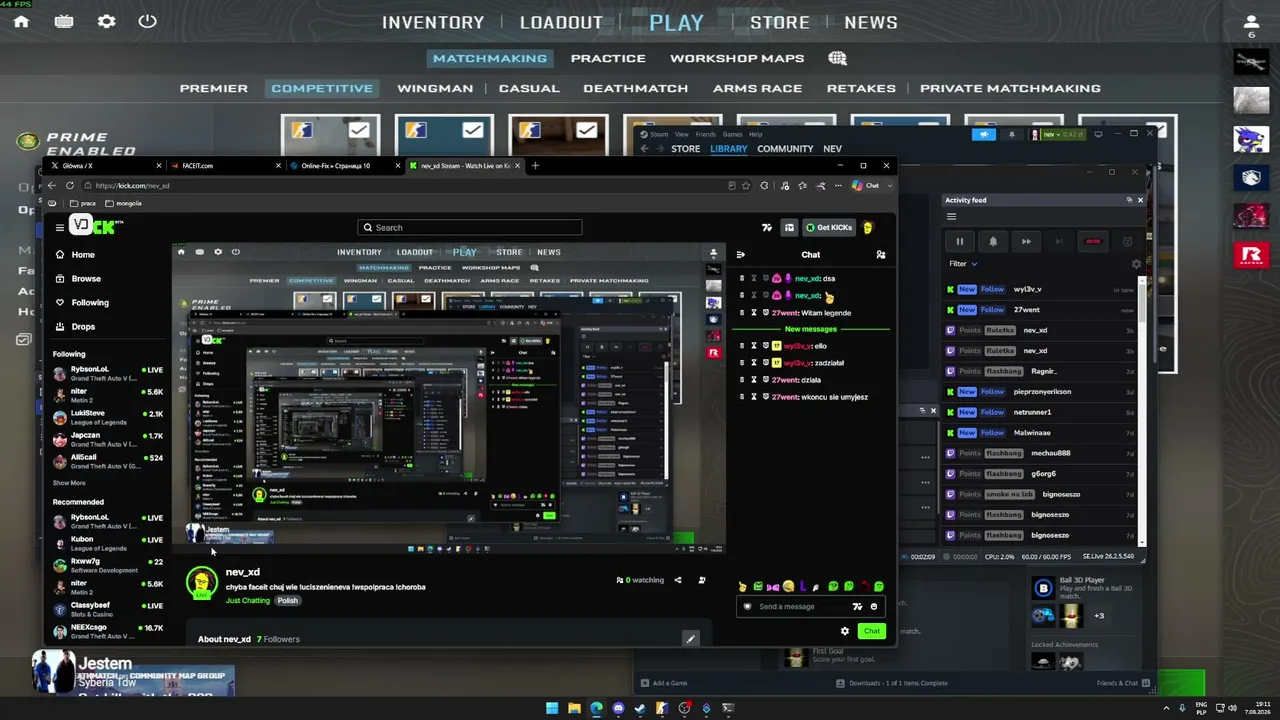Open File Explorer from the taskbar
Image resolution: width=1280 pixels, height=720 pixels.
574,709
